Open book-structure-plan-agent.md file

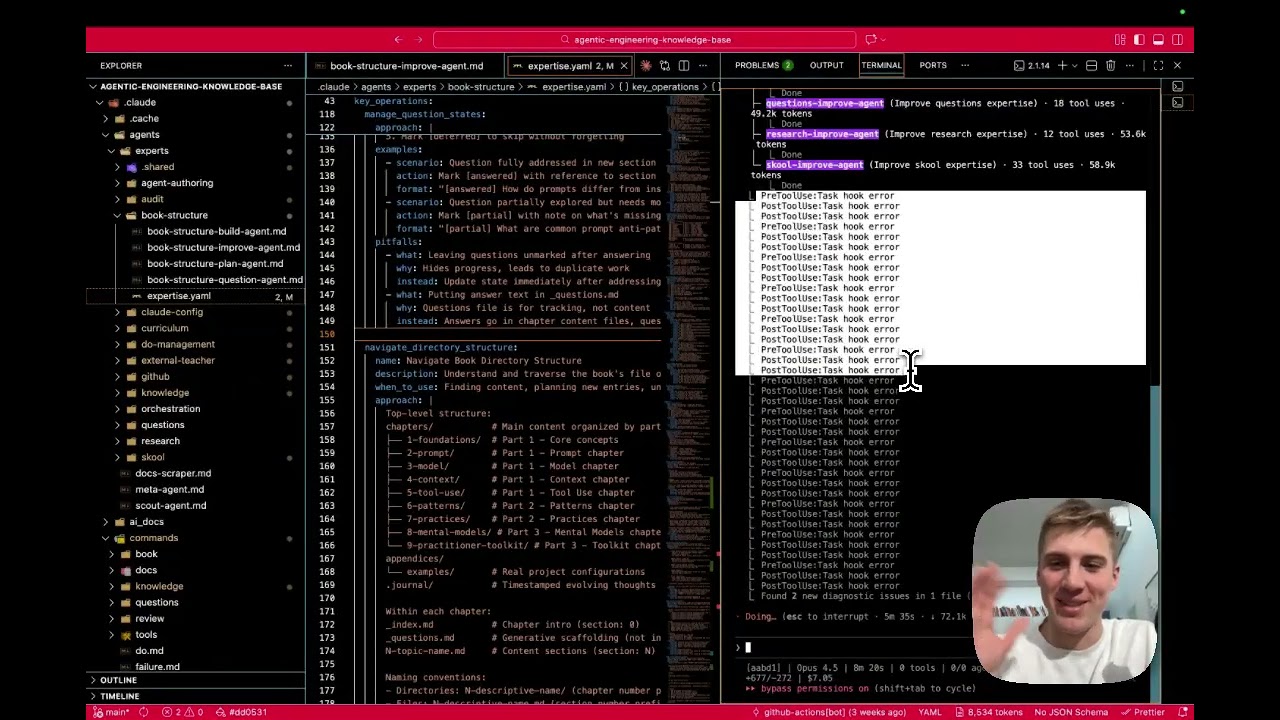click(215, 264)
